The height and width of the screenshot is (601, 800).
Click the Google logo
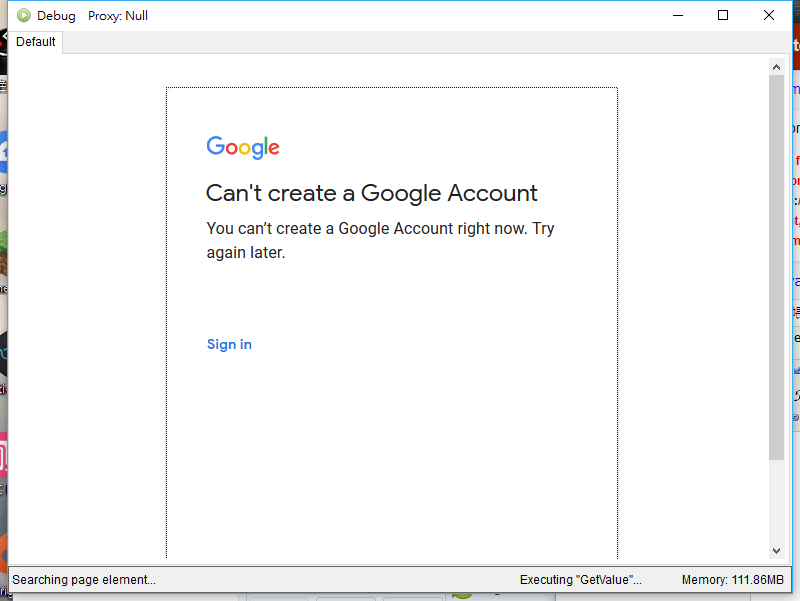[x=243, y=148]
